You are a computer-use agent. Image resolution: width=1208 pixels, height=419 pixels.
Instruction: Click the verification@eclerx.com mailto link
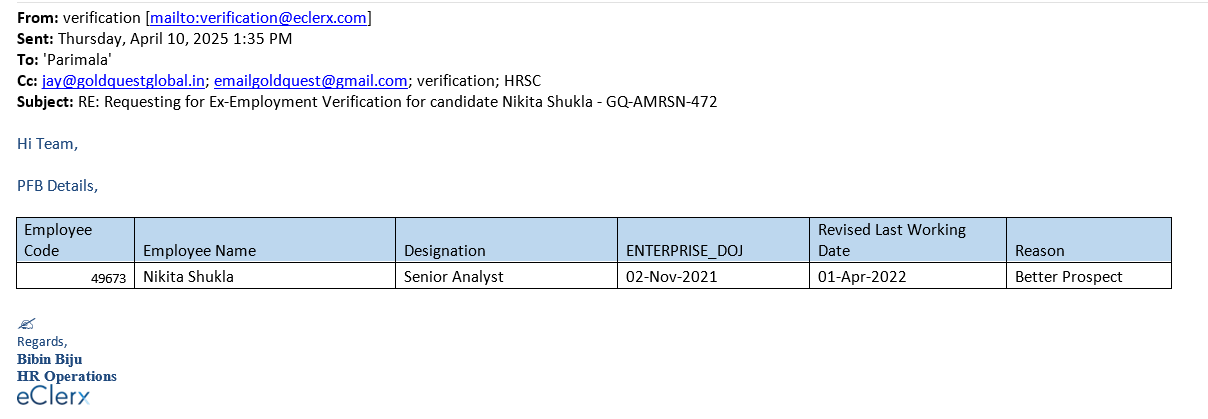tap(258, 18)
